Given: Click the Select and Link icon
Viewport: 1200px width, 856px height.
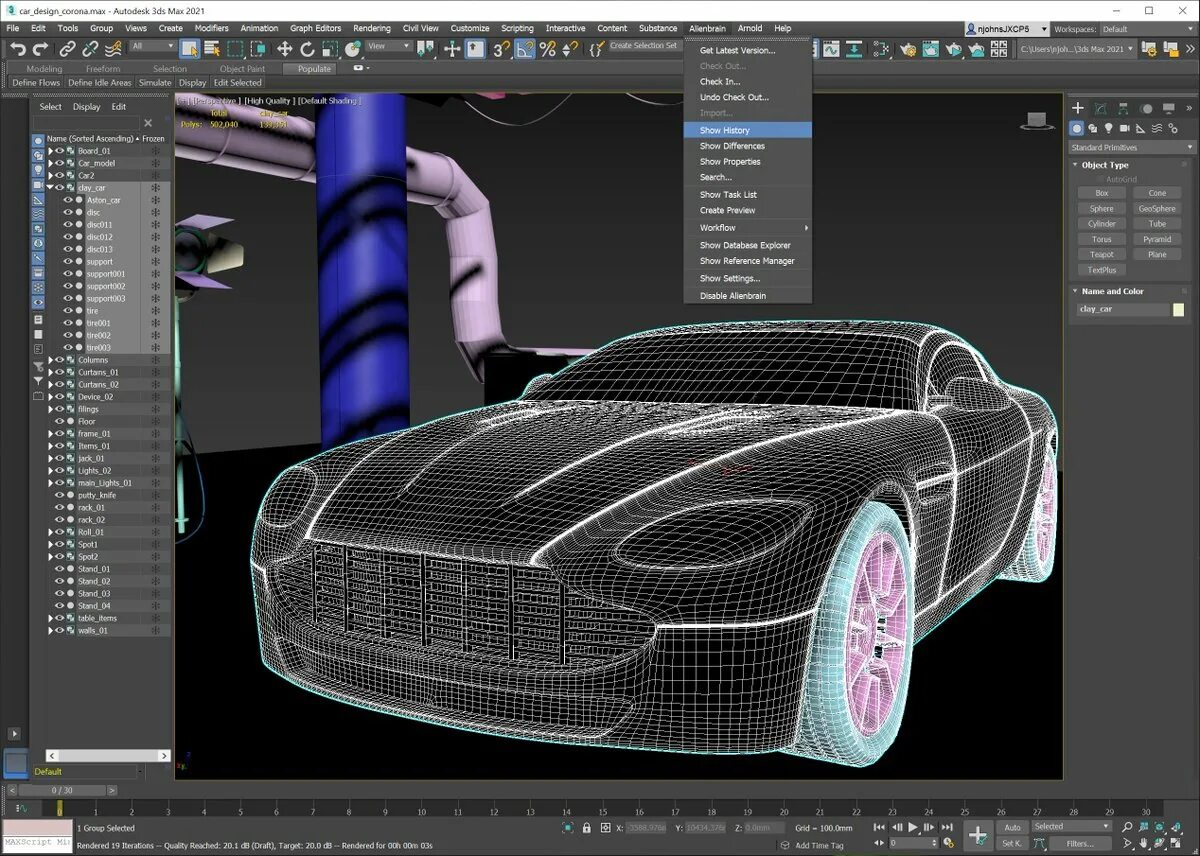Looking at the screenshot, I should coord(67,48).
